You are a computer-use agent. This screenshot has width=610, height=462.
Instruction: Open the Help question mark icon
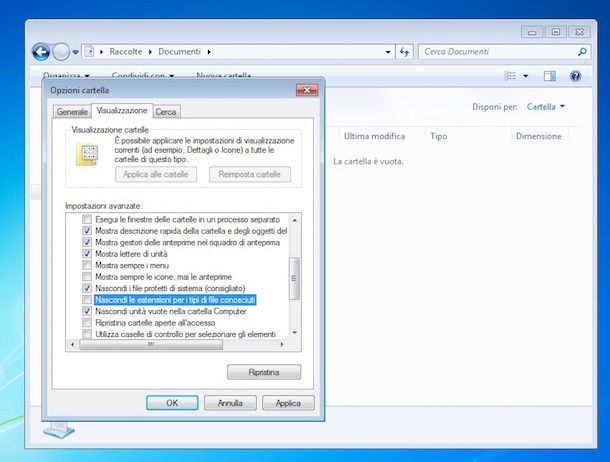[x=575, y=76]
